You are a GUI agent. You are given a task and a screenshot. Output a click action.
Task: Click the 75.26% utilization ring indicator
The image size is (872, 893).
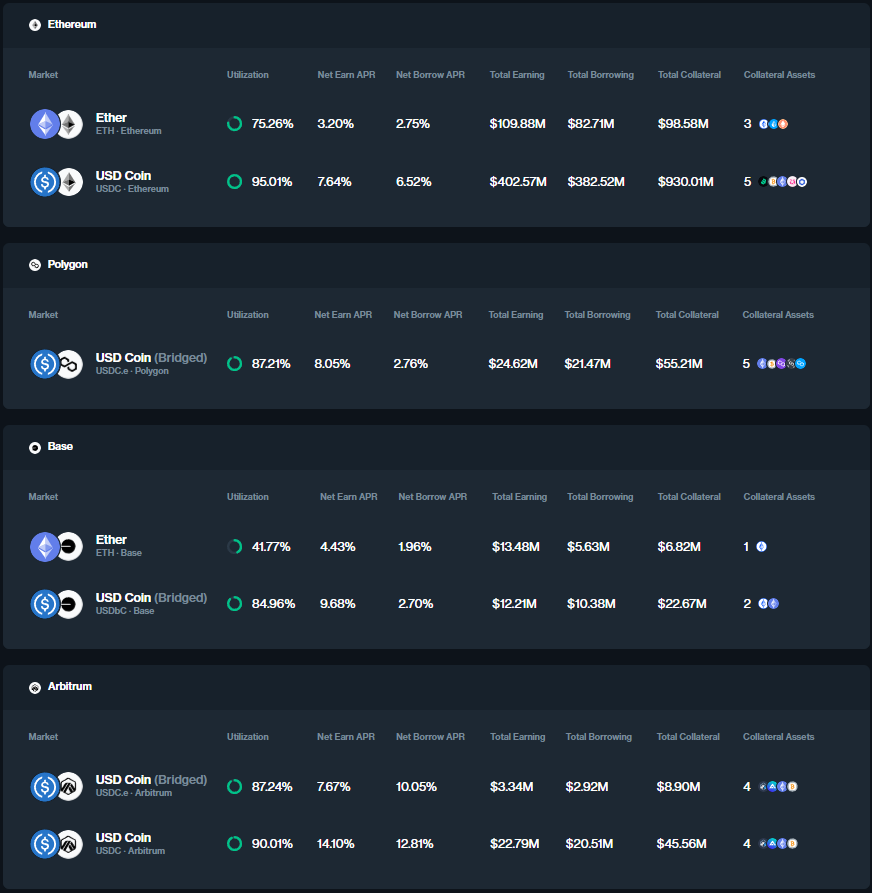tap(235, 124)
